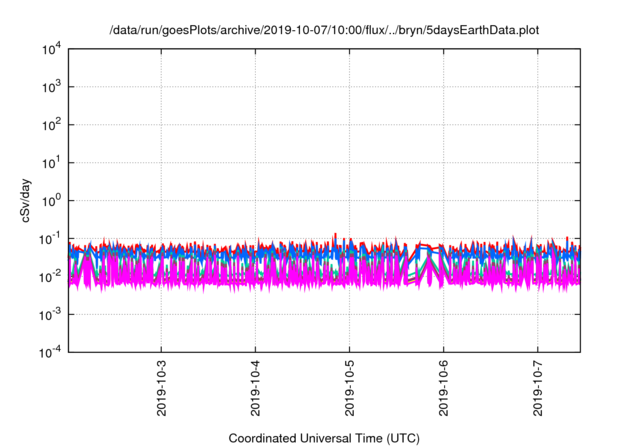
Task: Click the 2019-10-7 date tick label
Action: tap(538, 388)
